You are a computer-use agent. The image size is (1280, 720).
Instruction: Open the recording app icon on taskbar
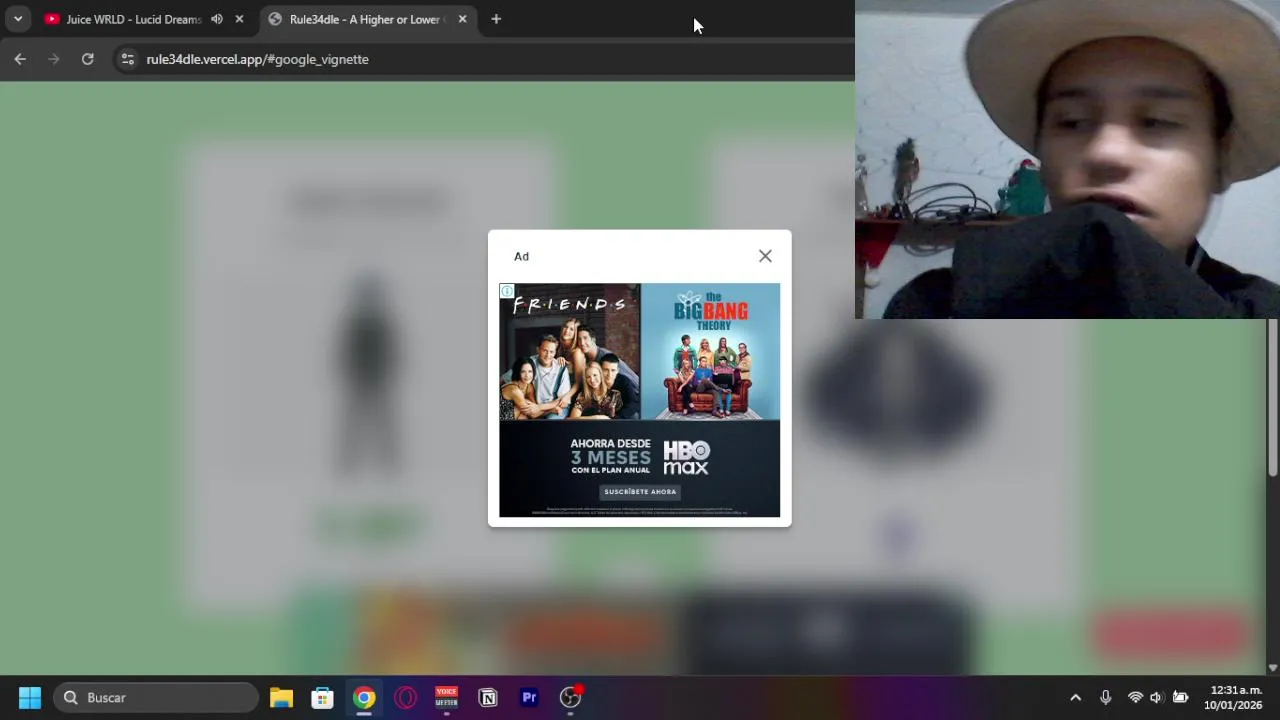pos(570,697)
